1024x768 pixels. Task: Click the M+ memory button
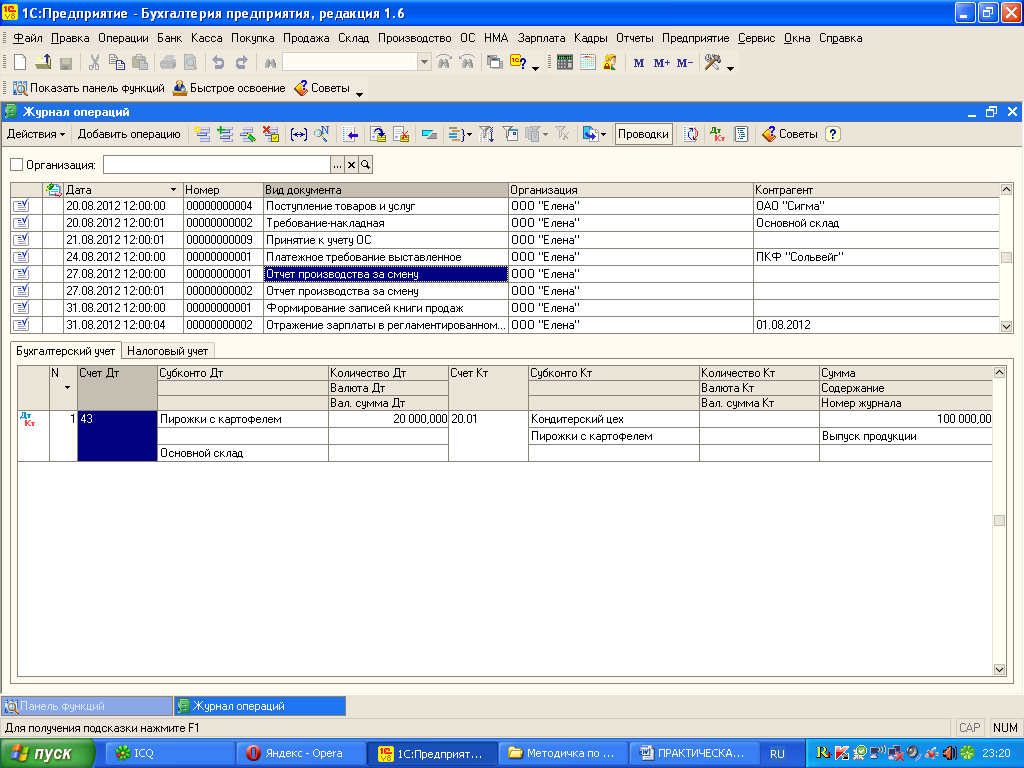(x=662, y=63)
